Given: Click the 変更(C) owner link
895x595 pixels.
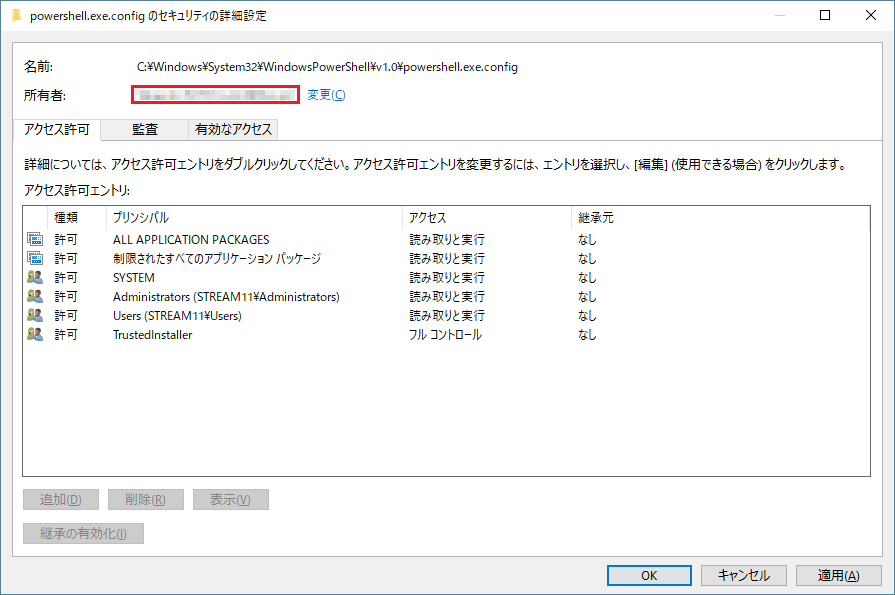Looking at the screenshot, I should [x=326, y=95].
